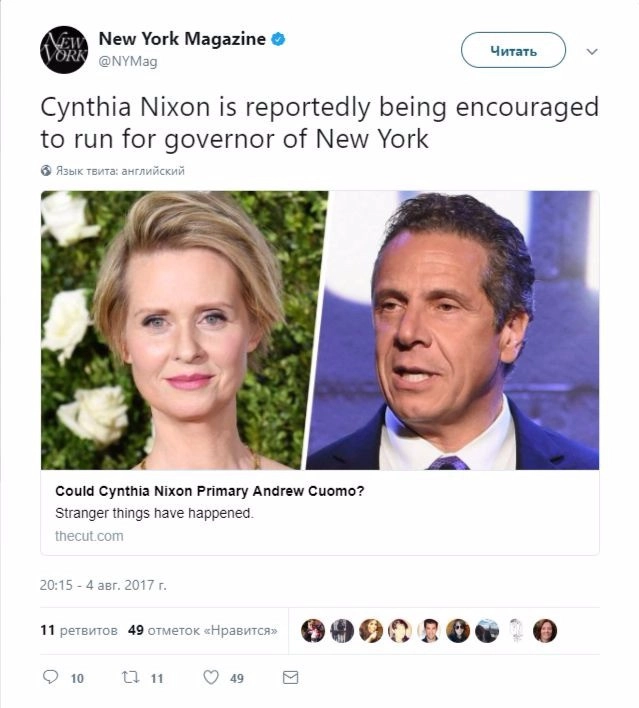Open the last liker's avatar

pos(545,630)
